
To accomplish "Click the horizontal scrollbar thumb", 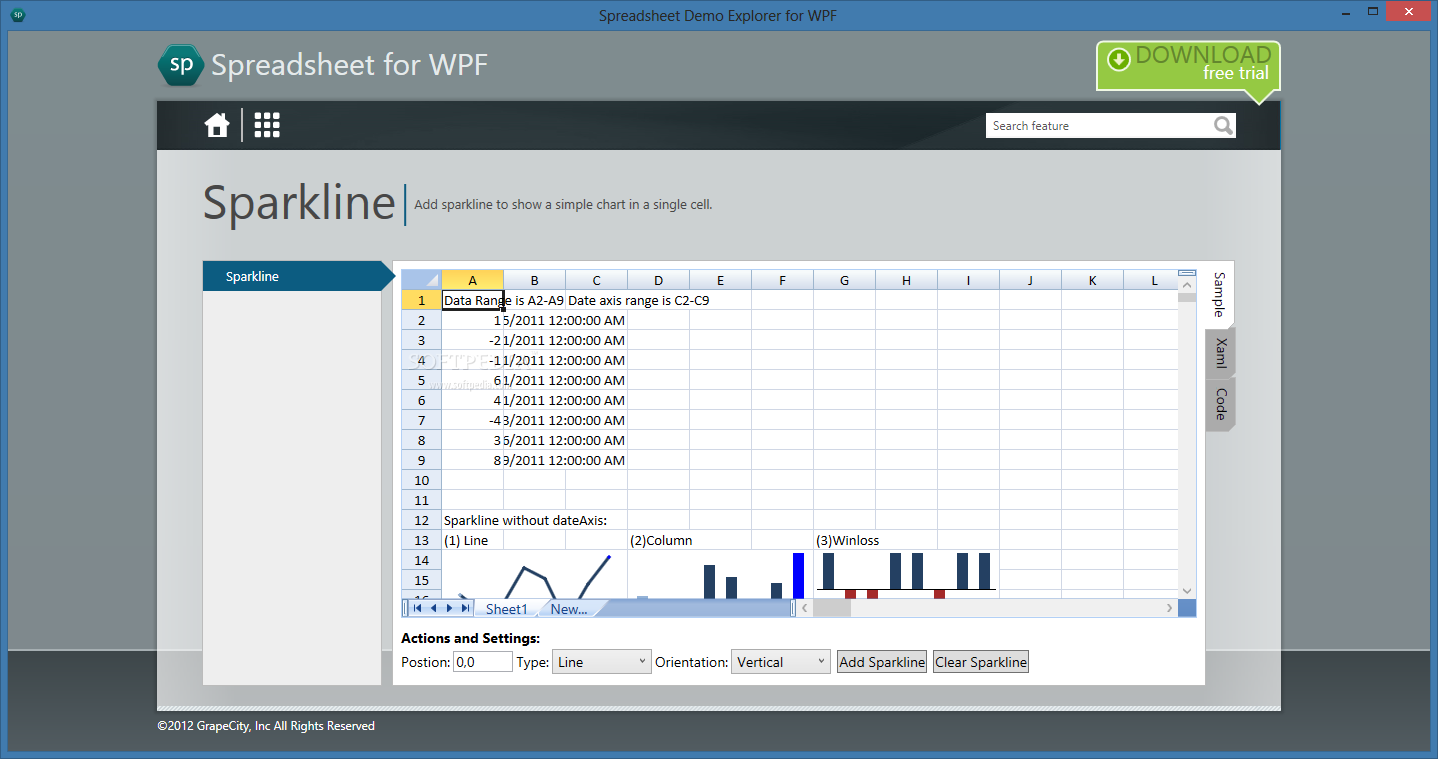I will point(832,608).
